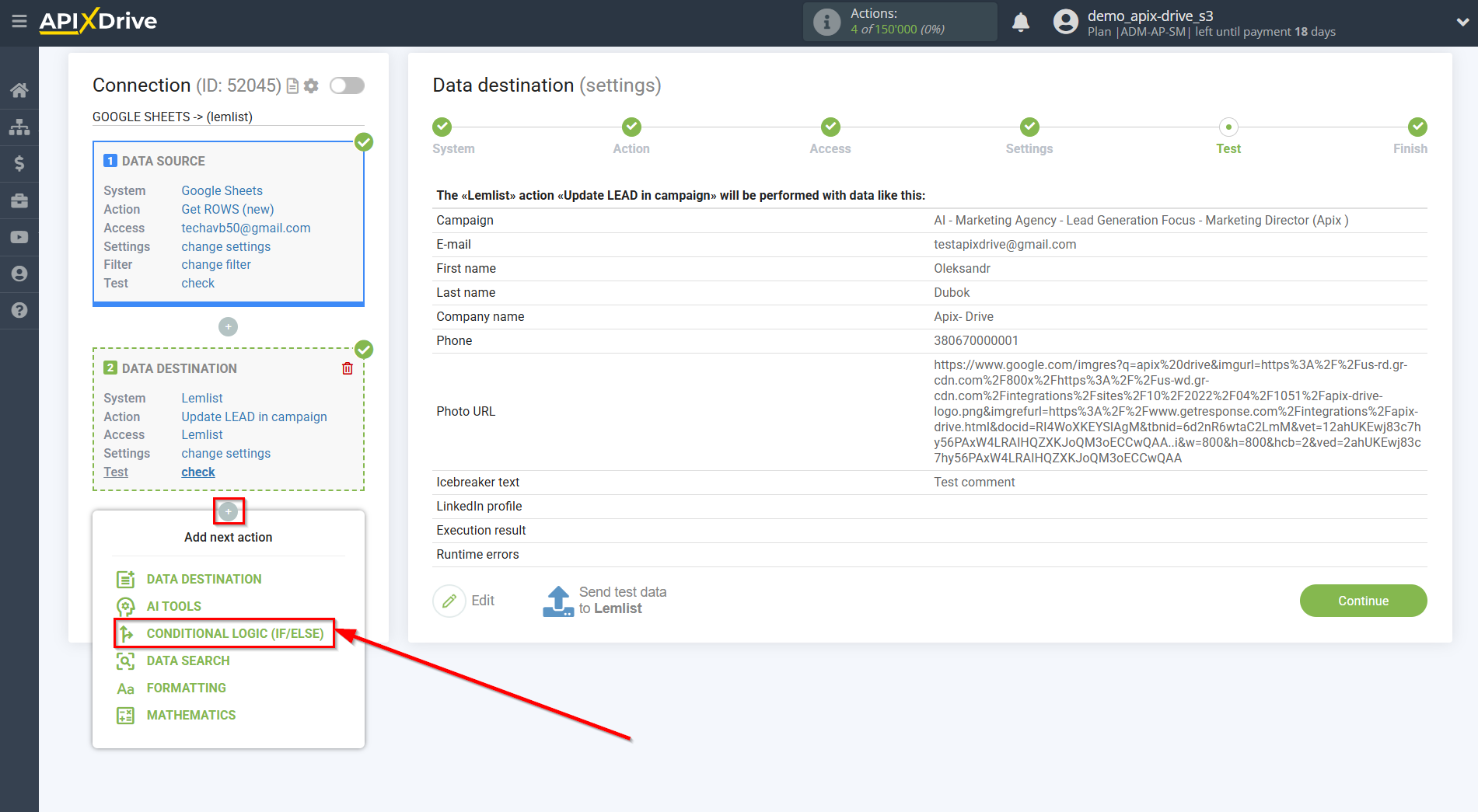Go to the Access step
The width and height of the screenshot is (1478, 812).
tap(830, 127)
